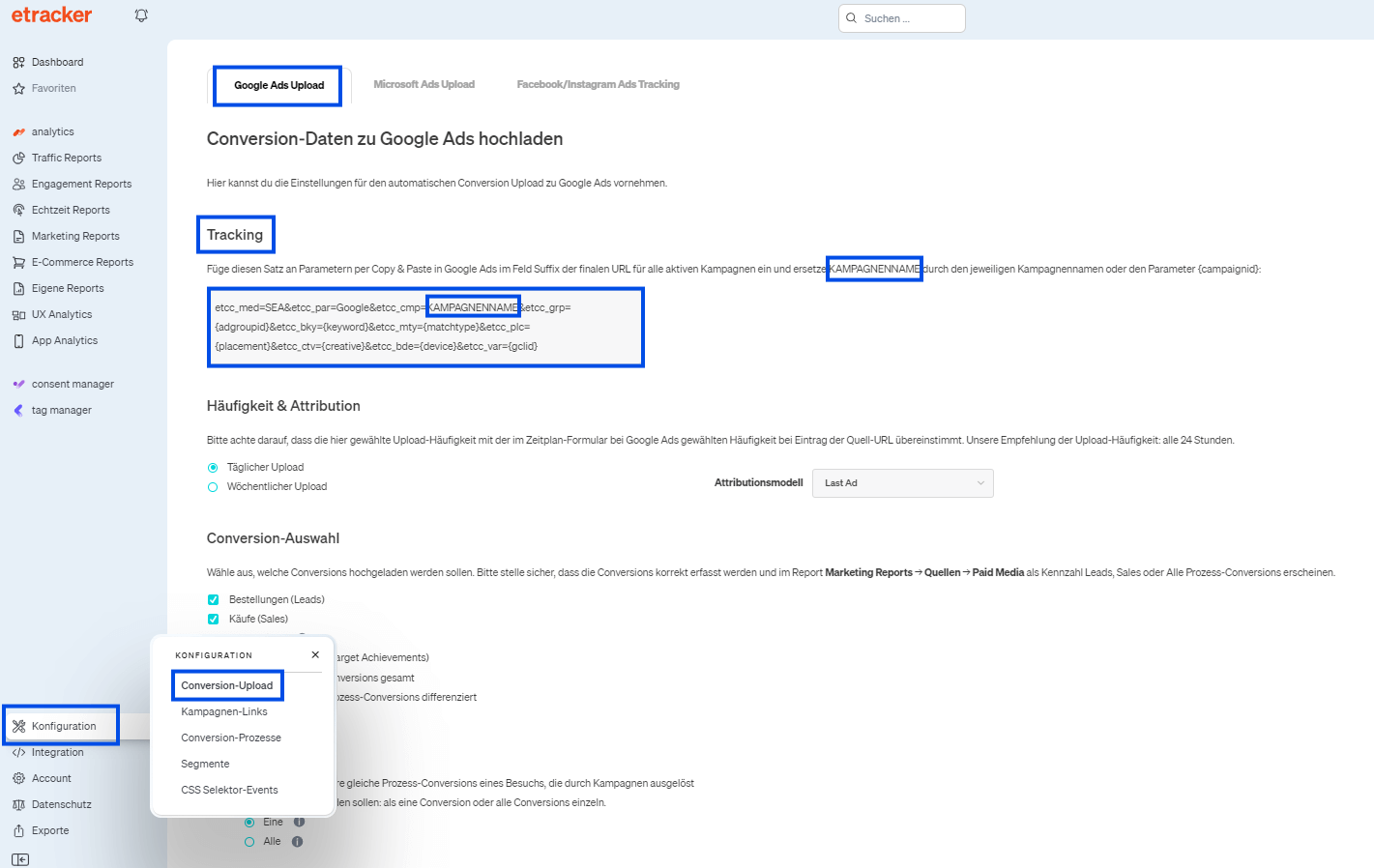Image resolution: width=1374 pixels, height=868 pixels.
Task: Click info icon next to Alle
Action: [297, 841]
